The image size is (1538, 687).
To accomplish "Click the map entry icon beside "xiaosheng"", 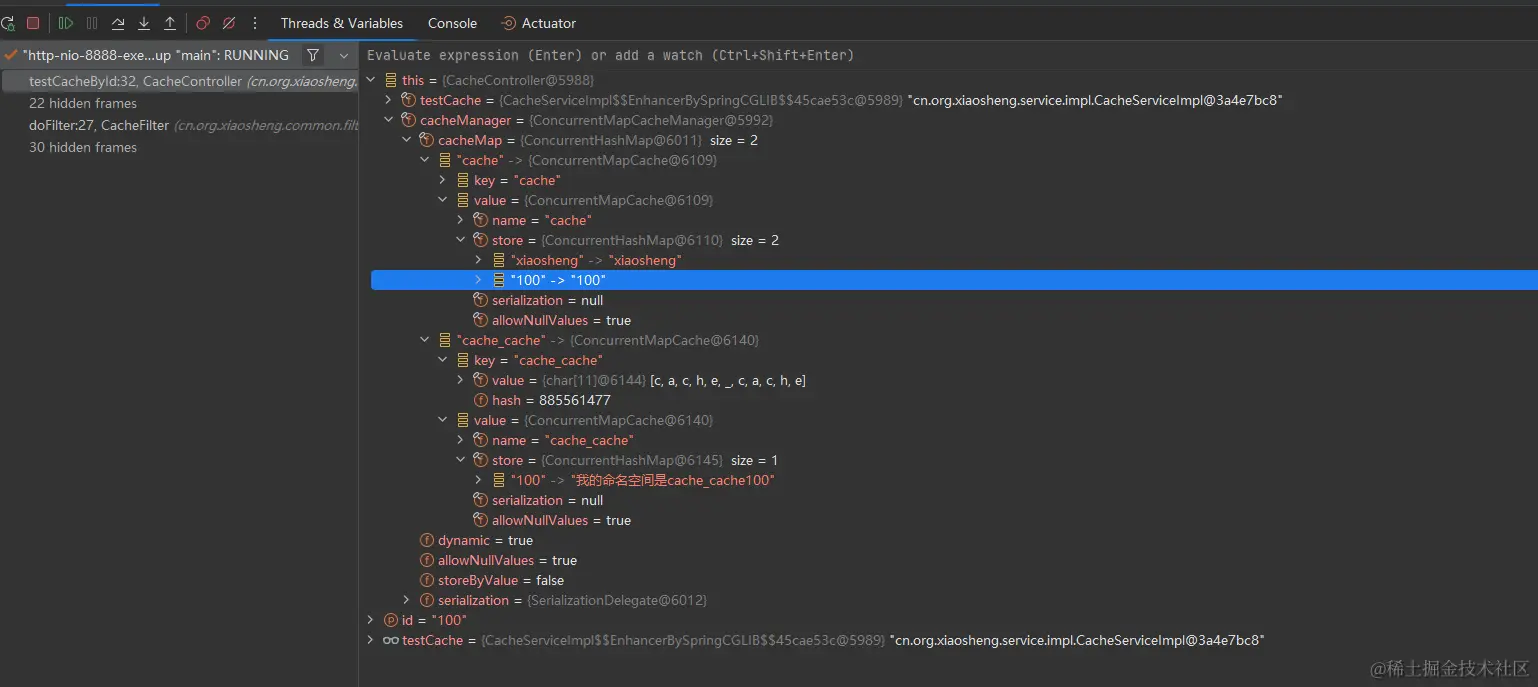I will click(499, 260).
